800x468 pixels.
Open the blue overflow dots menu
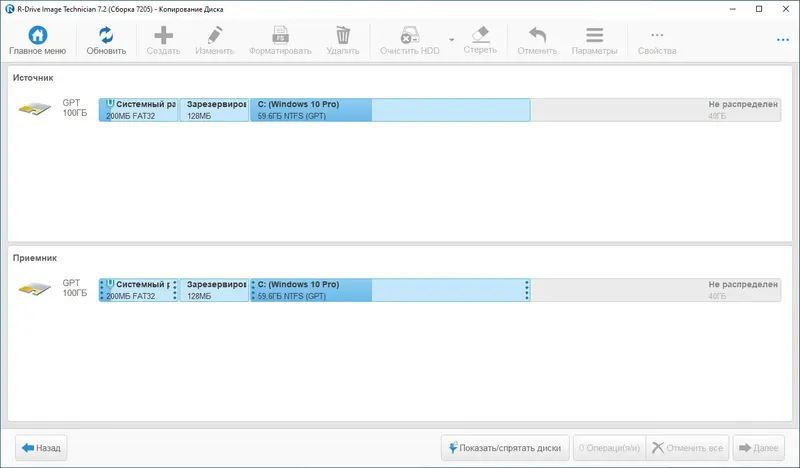(x=783, y=40)
